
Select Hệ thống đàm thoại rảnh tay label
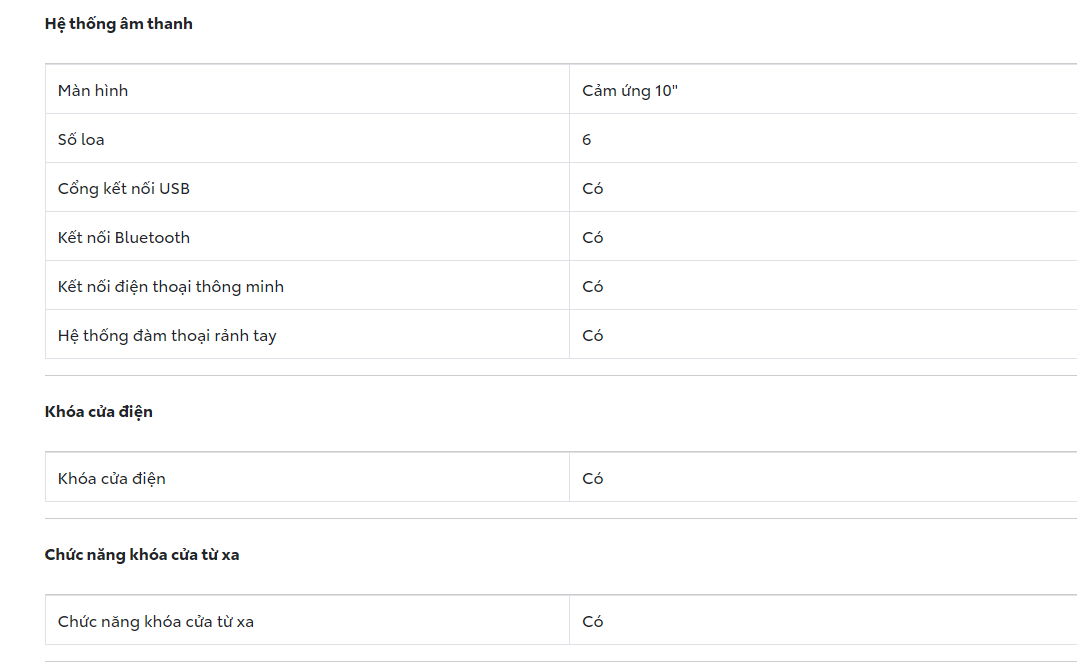(167, 336)
